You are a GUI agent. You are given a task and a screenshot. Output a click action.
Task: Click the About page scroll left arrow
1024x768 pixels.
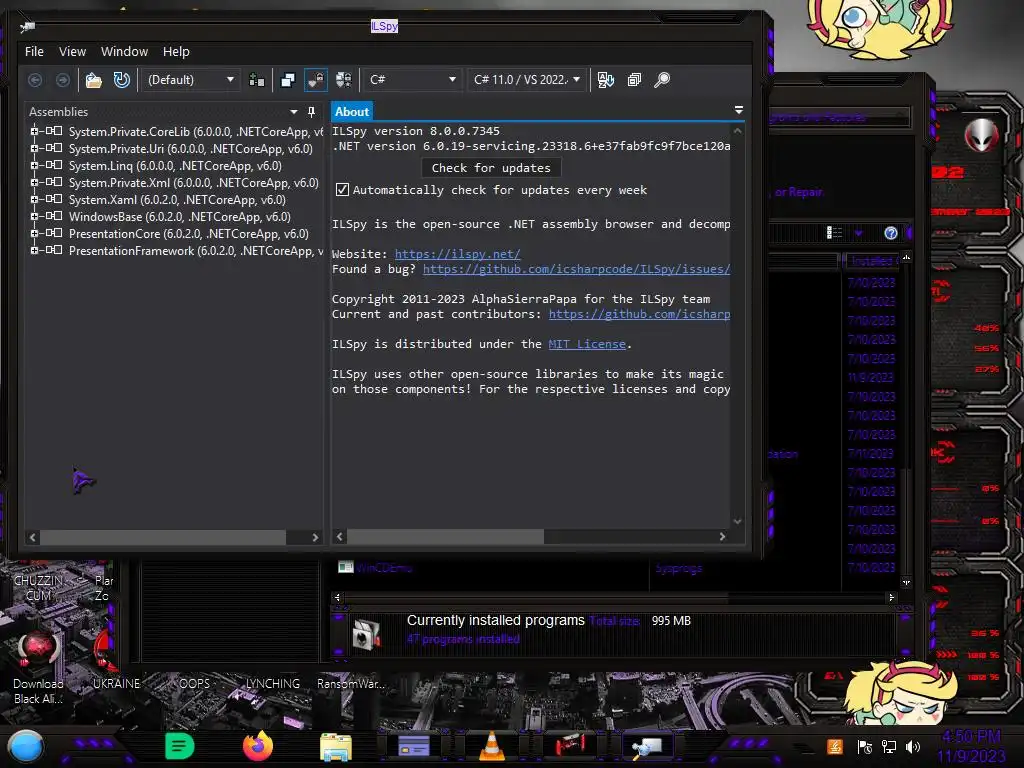click(x=340, y=537)
